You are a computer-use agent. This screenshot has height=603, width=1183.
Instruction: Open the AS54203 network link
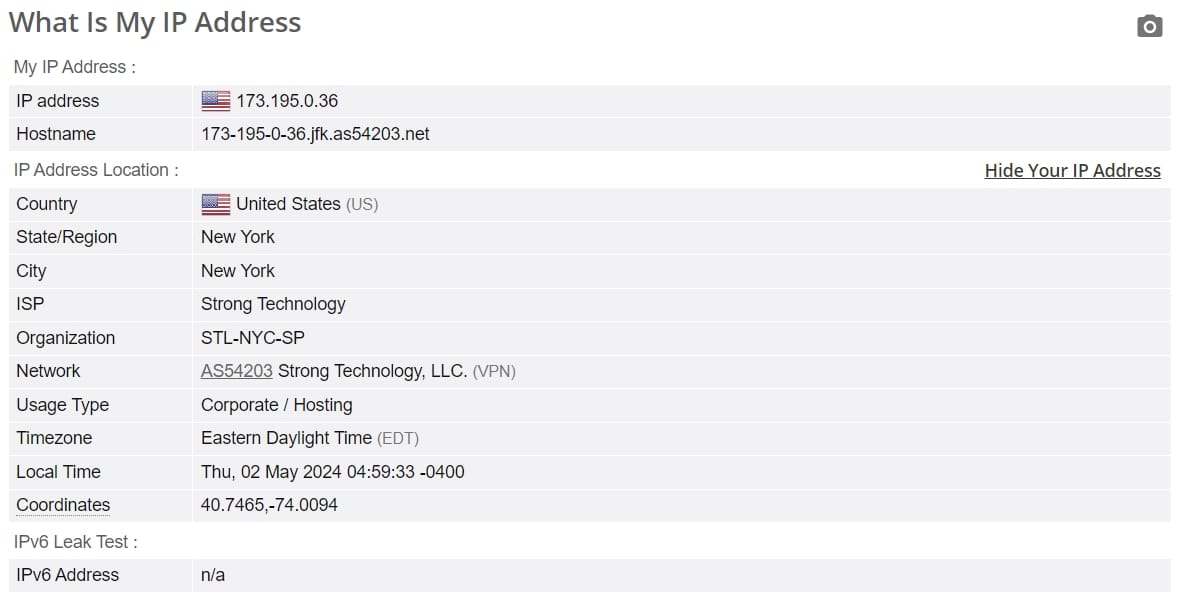click(236, 371)
